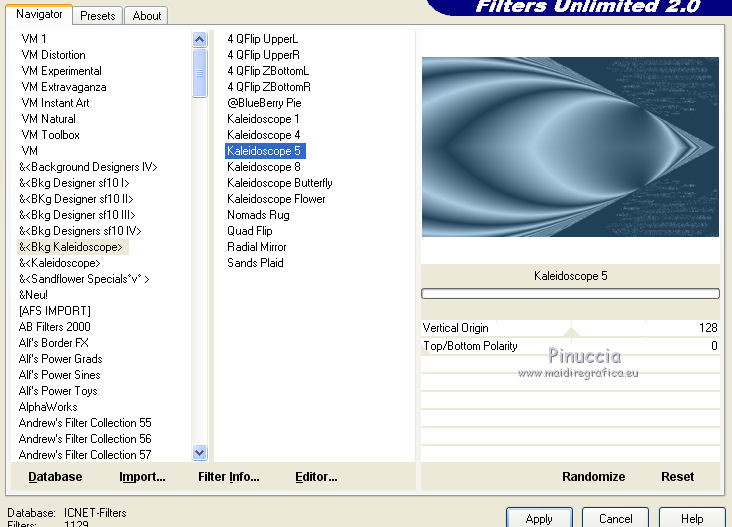
Task: Select VM Natural category
Action: coord(49,119)
